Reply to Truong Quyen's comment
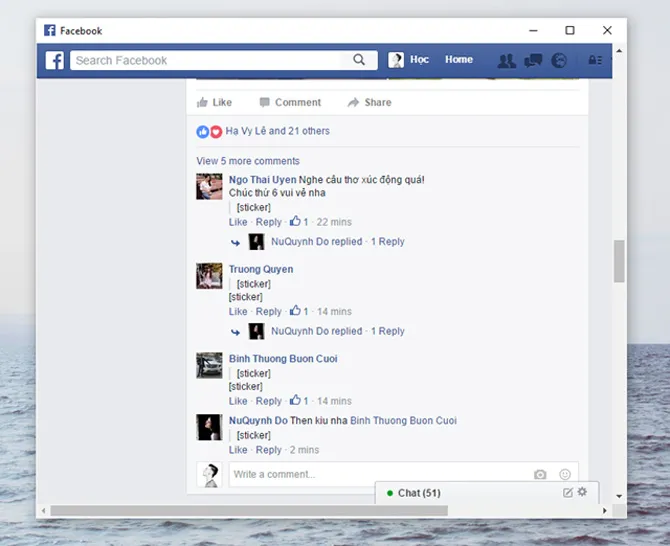670x546 pixels. [x=268, y=311]
